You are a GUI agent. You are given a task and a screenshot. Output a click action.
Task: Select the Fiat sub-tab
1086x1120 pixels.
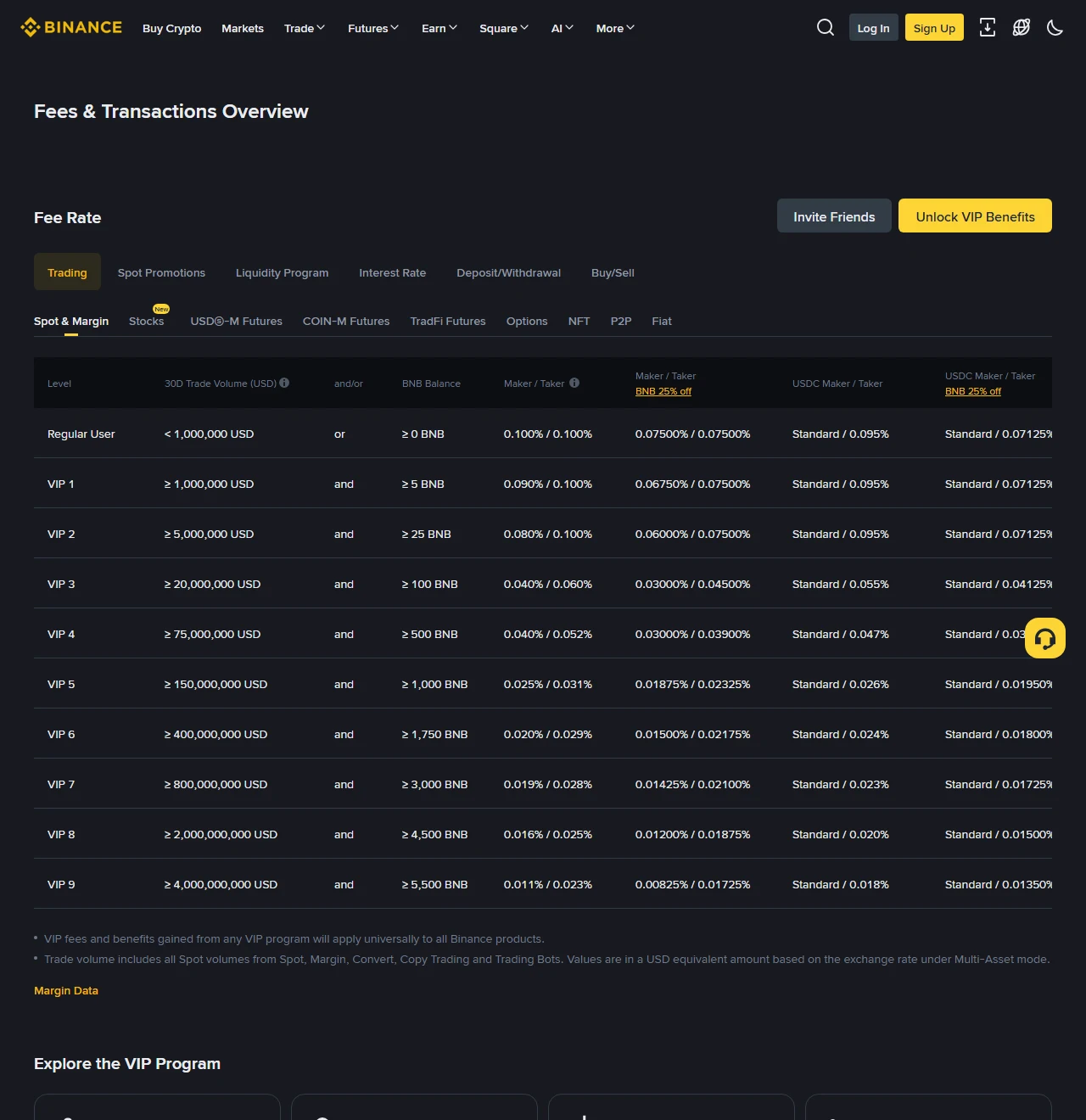(662, 321)
